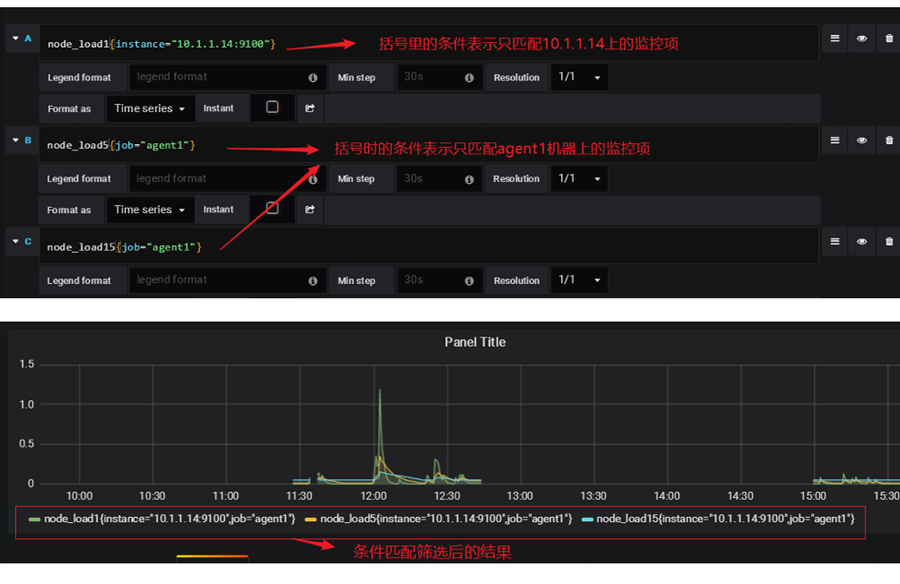
Task: Select the 12:00 label on the time axis
Action: [374, 496]
